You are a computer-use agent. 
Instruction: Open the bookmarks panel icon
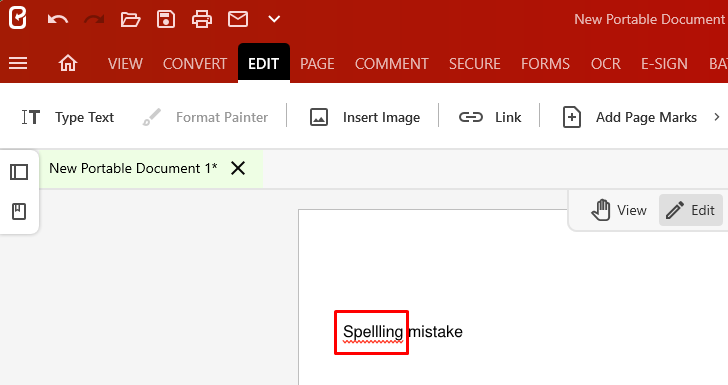click(19, 212)
